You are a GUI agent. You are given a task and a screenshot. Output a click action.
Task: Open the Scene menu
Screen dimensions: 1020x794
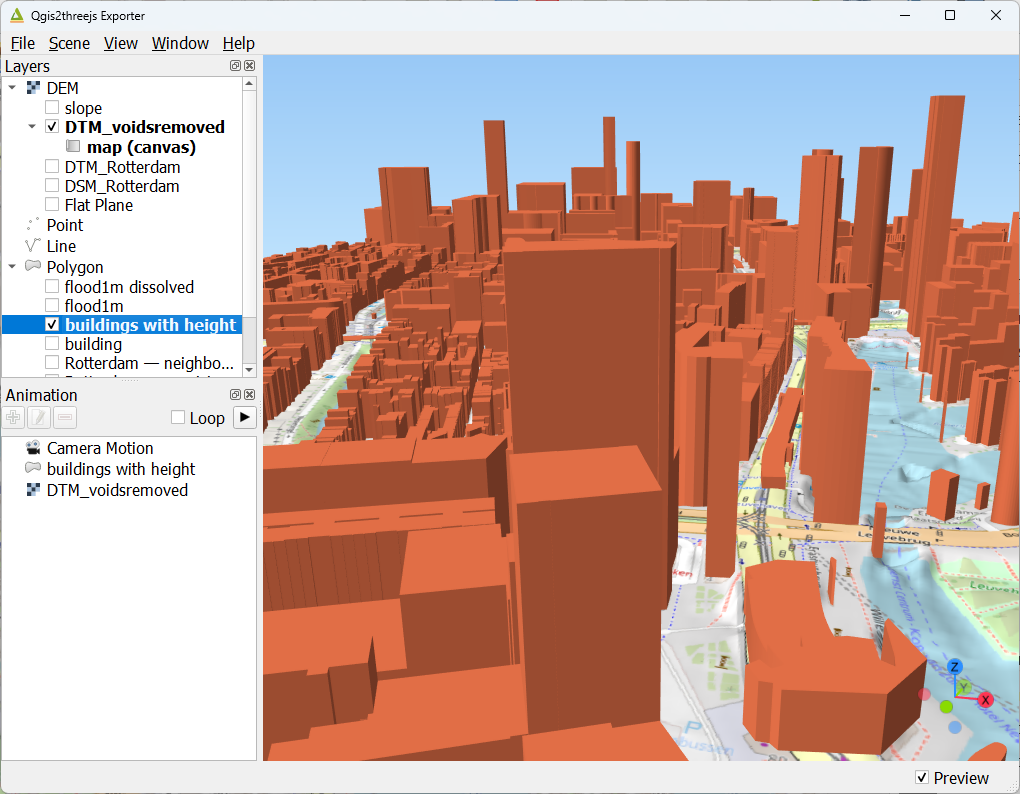[x=69, y=43]
